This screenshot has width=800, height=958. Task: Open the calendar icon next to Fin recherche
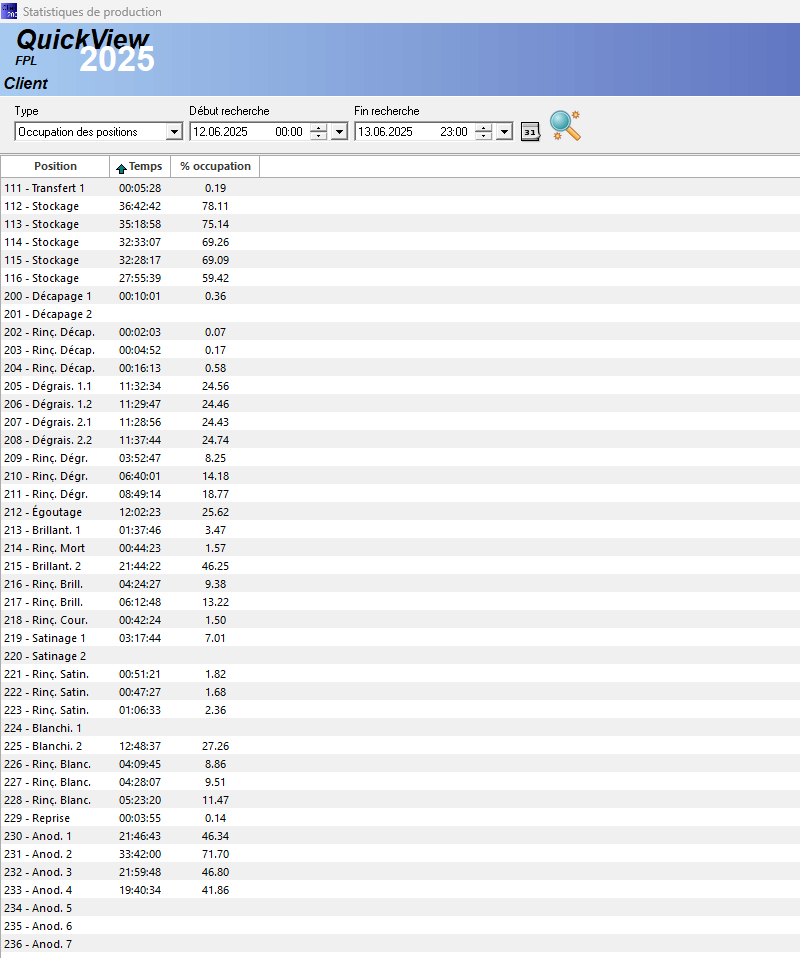(530, 132)
